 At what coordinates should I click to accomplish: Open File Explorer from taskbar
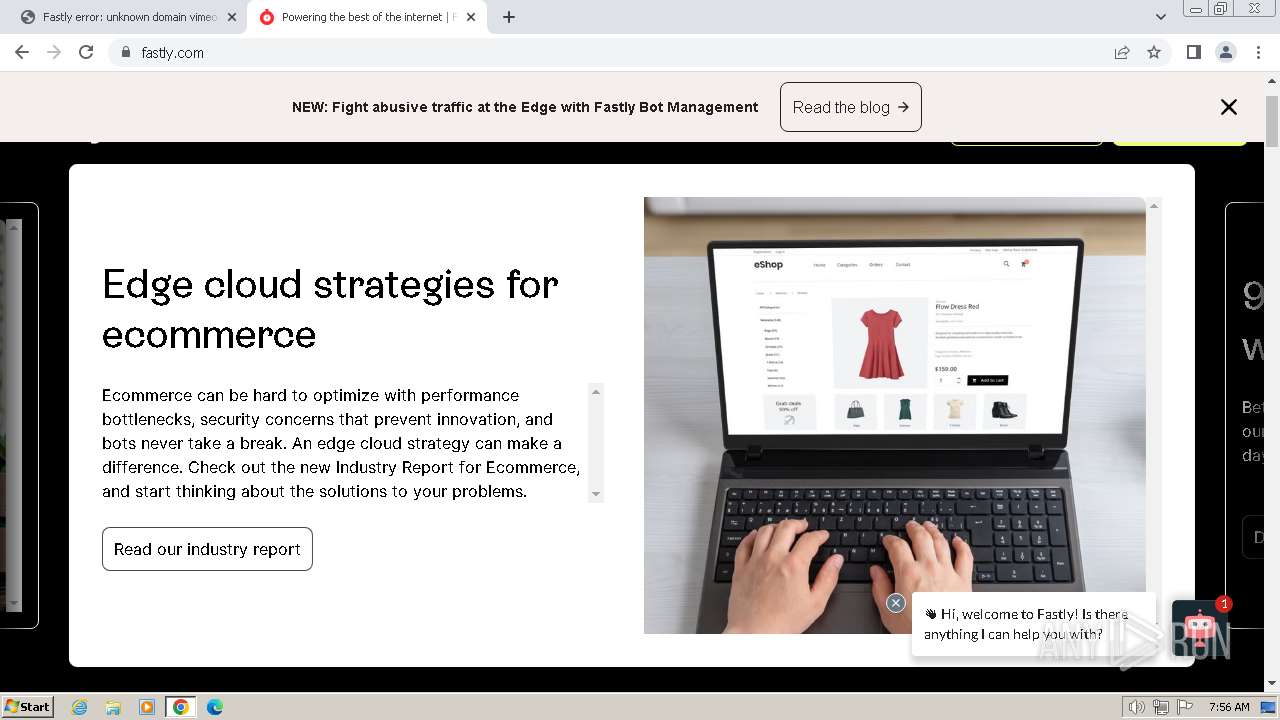click(113, 707)
